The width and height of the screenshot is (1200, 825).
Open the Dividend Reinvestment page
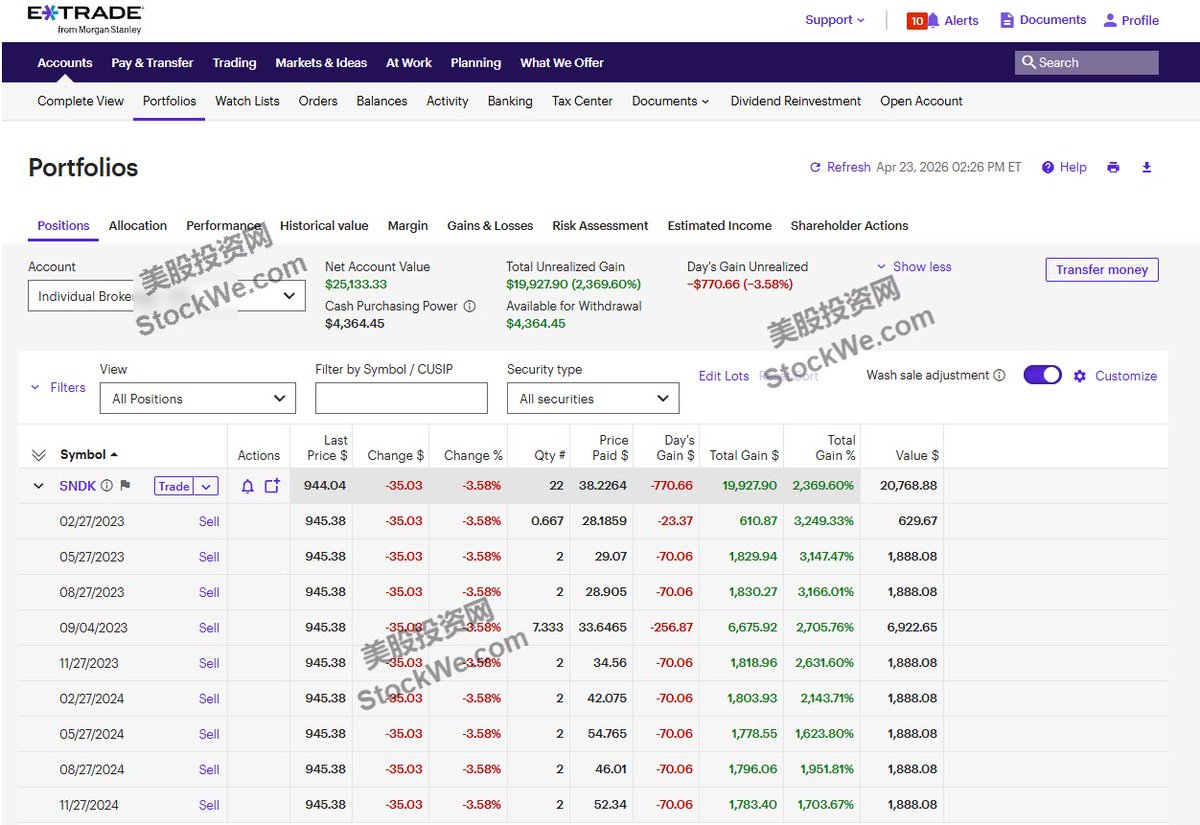(796, 101)
